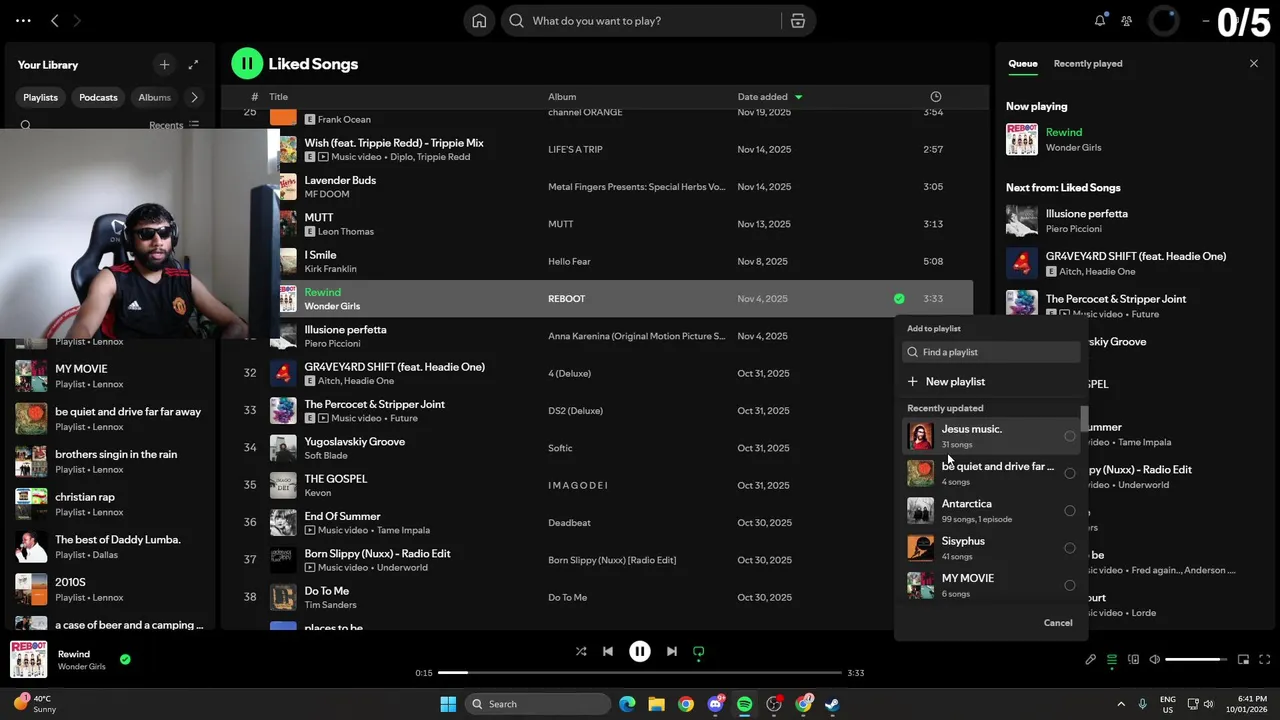Image resolution: width=1280 pixels, height=720 pixels.
Task: Toggle the Queue view icon
Action: [x=1112, y=659]
